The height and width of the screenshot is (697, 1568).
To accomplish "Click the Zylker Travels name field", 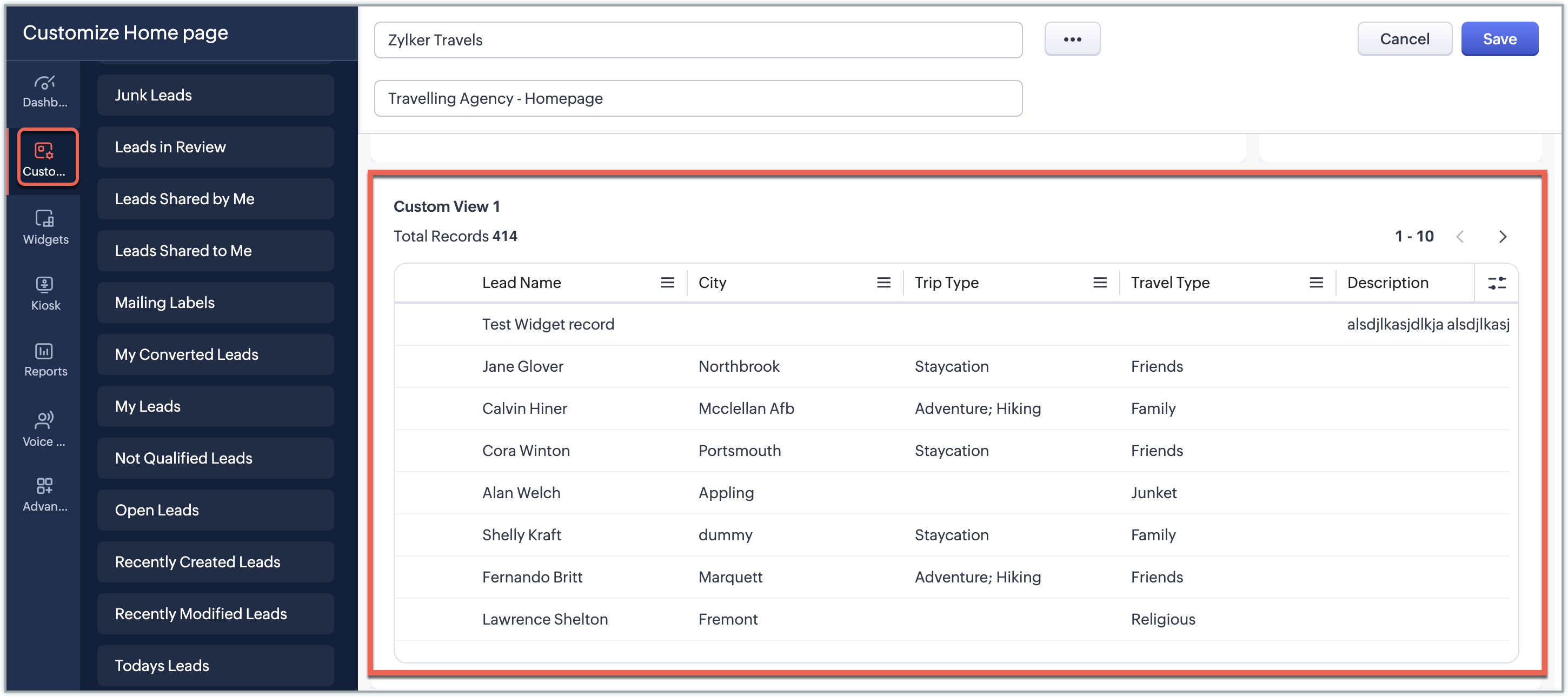I will click(697, 40).
